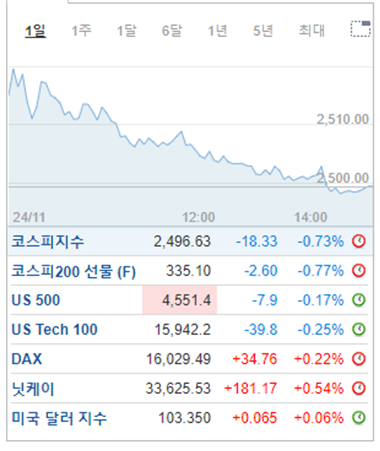Show the 6달 chart range
Image resolution: width=380 pixels, height=451 pixels.
point(172,31)
